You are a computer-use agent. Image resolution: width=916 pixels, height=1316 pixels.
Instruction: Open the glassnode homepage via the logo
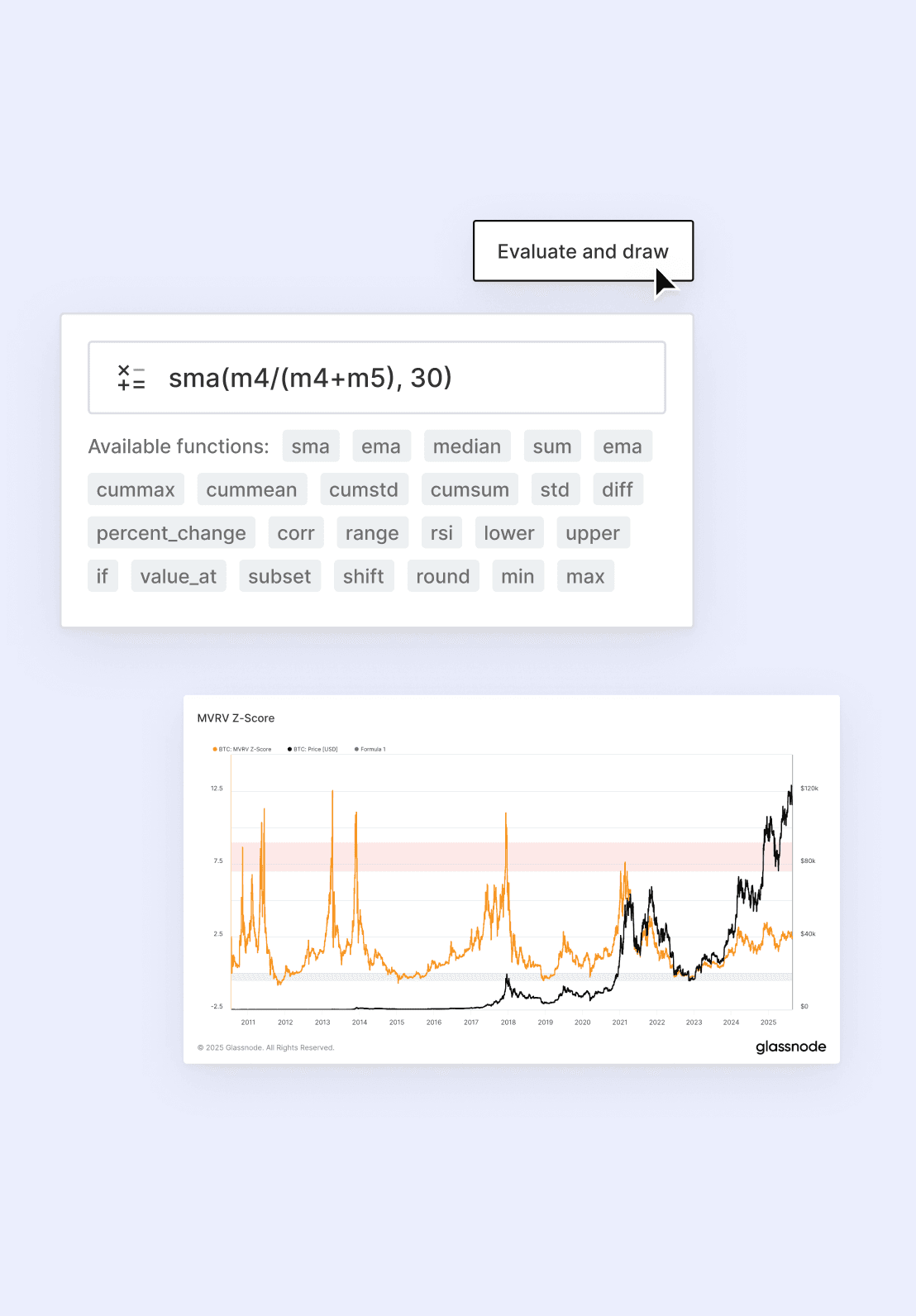[x=790, y=1047]
